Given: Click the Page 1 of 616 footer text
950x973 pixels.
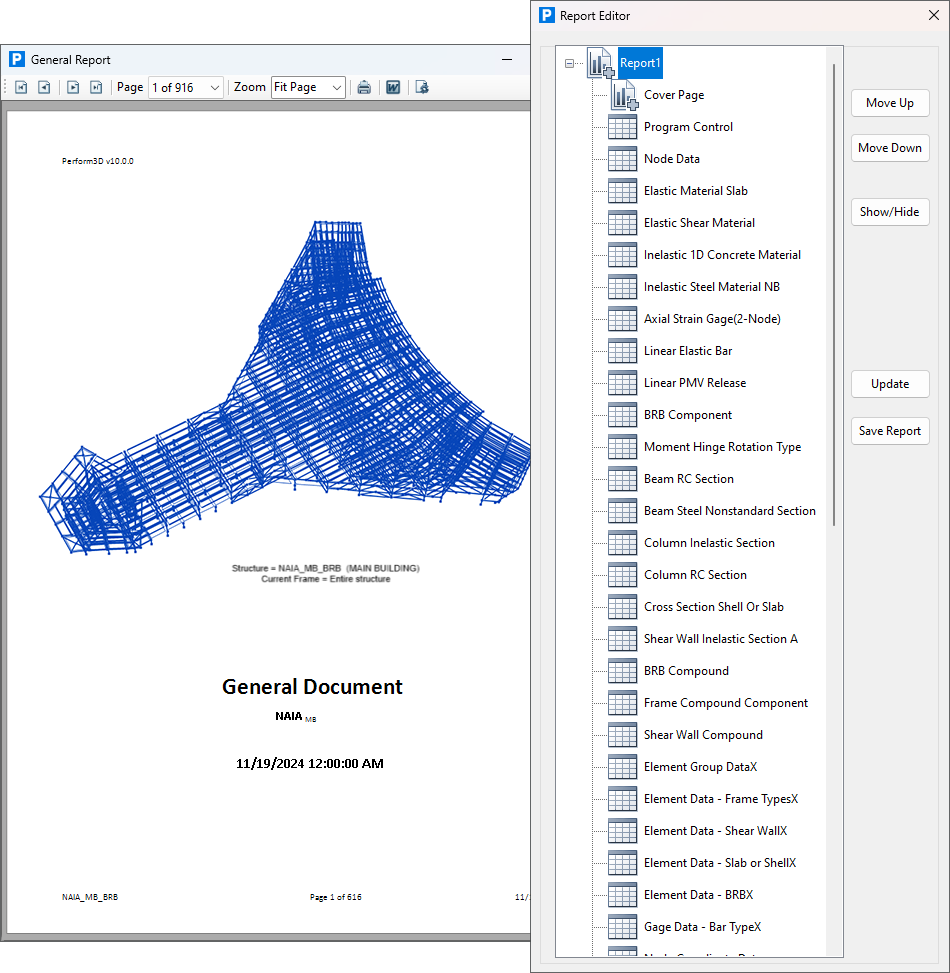Looking at the screenshot, I should click(x=336, y=897).
